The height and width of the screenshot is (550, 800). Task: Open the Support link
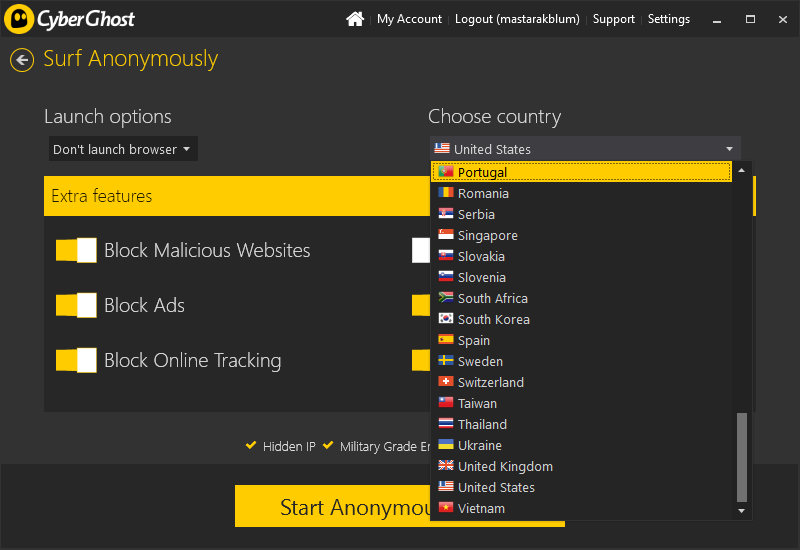(613, 19)
